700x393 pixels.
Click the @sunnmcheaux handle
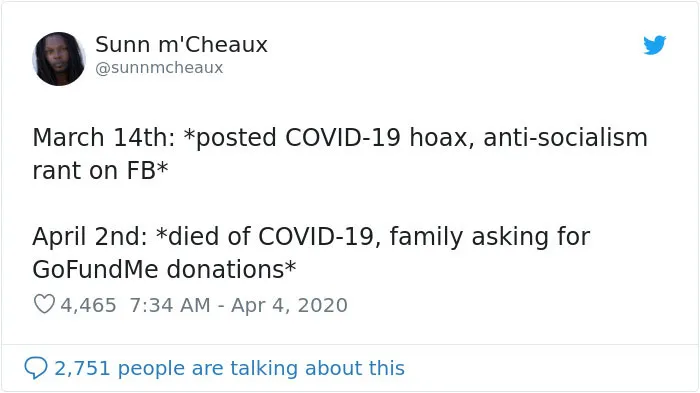(159, 68)
